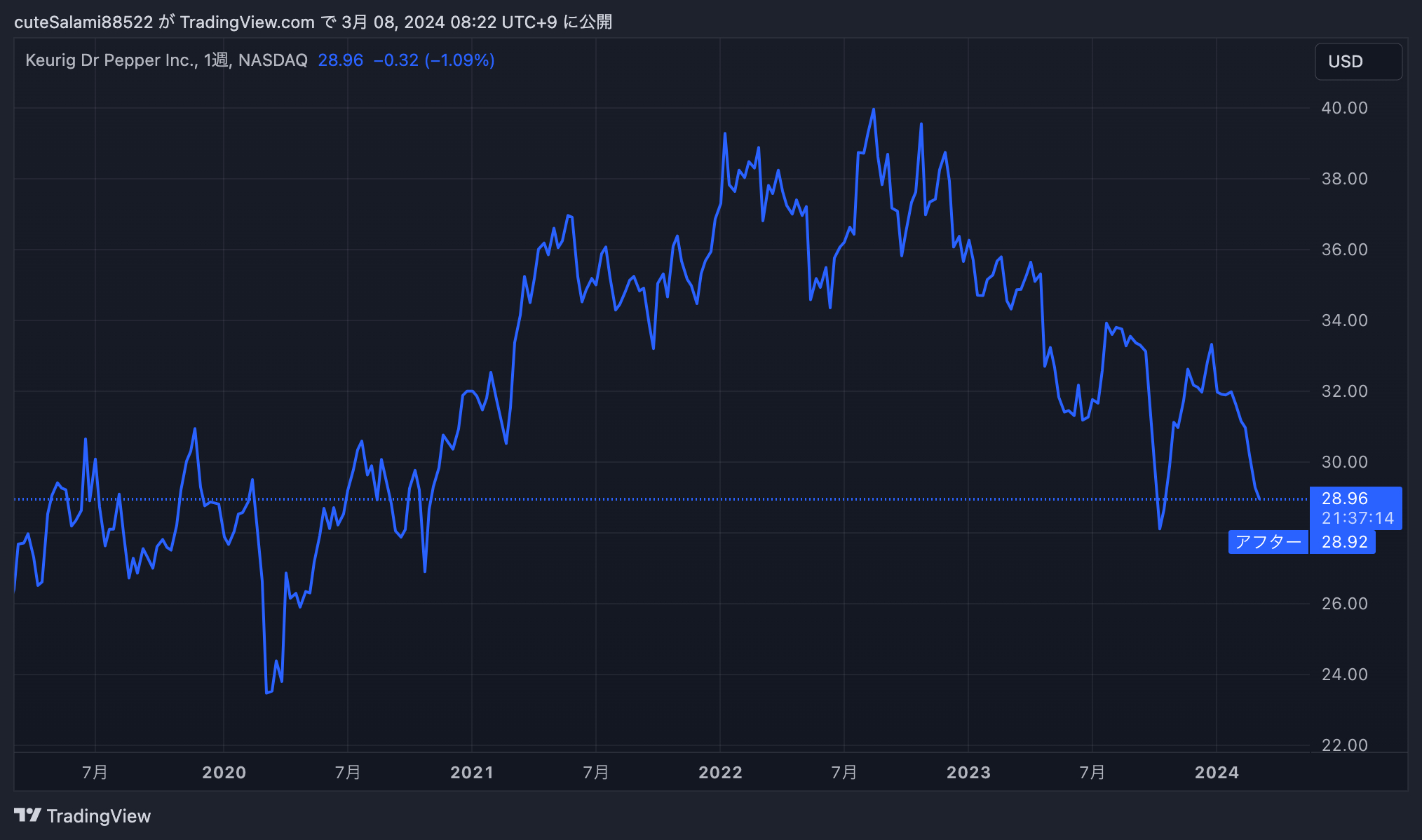Click the 2020 time axis label

[224, 773]
